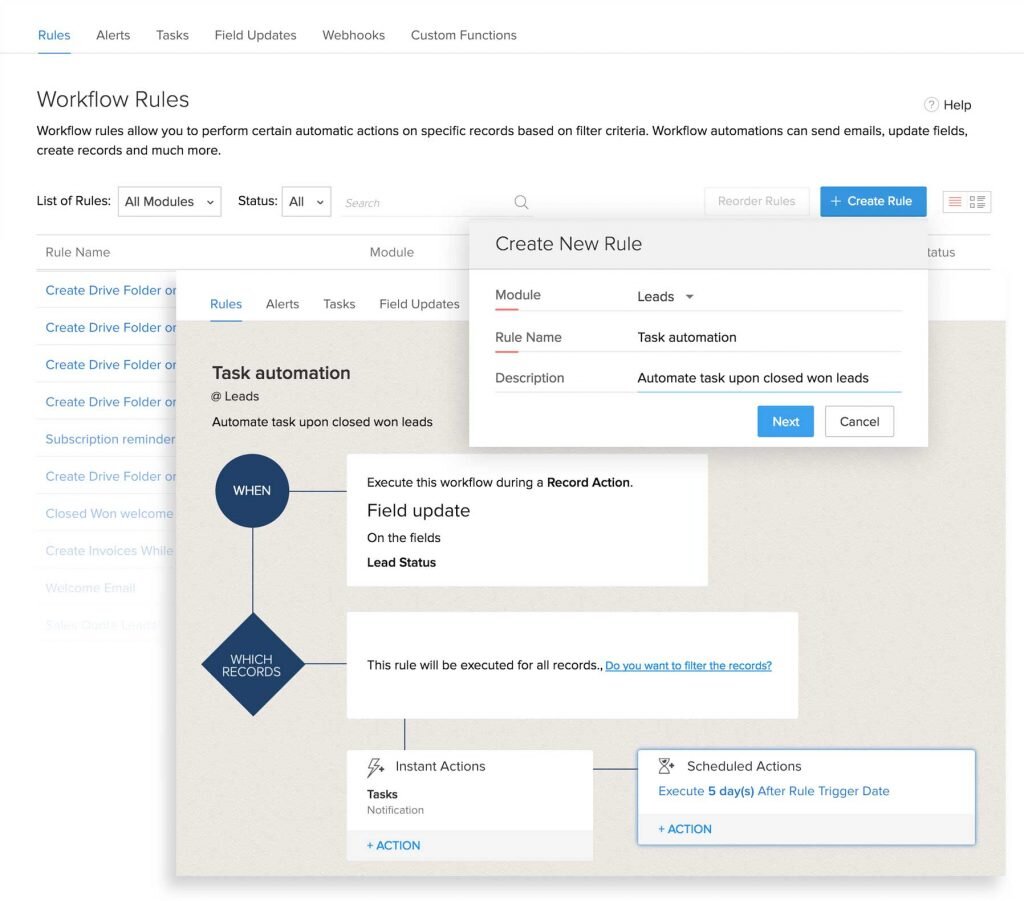The height and width of the screenshot is (901, 1024).
Task: Click 'Notification' under Instant Actions Tasks
Action: [x=395, y=810]
